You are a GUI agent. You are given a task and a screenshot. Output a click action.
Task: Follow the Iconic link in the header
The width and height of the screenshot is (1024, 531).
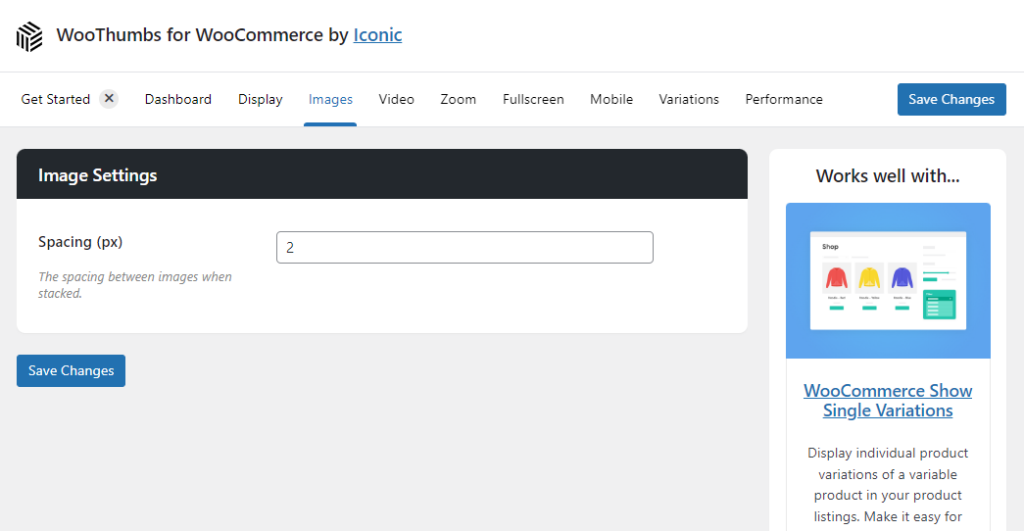[x=377, y=35]
